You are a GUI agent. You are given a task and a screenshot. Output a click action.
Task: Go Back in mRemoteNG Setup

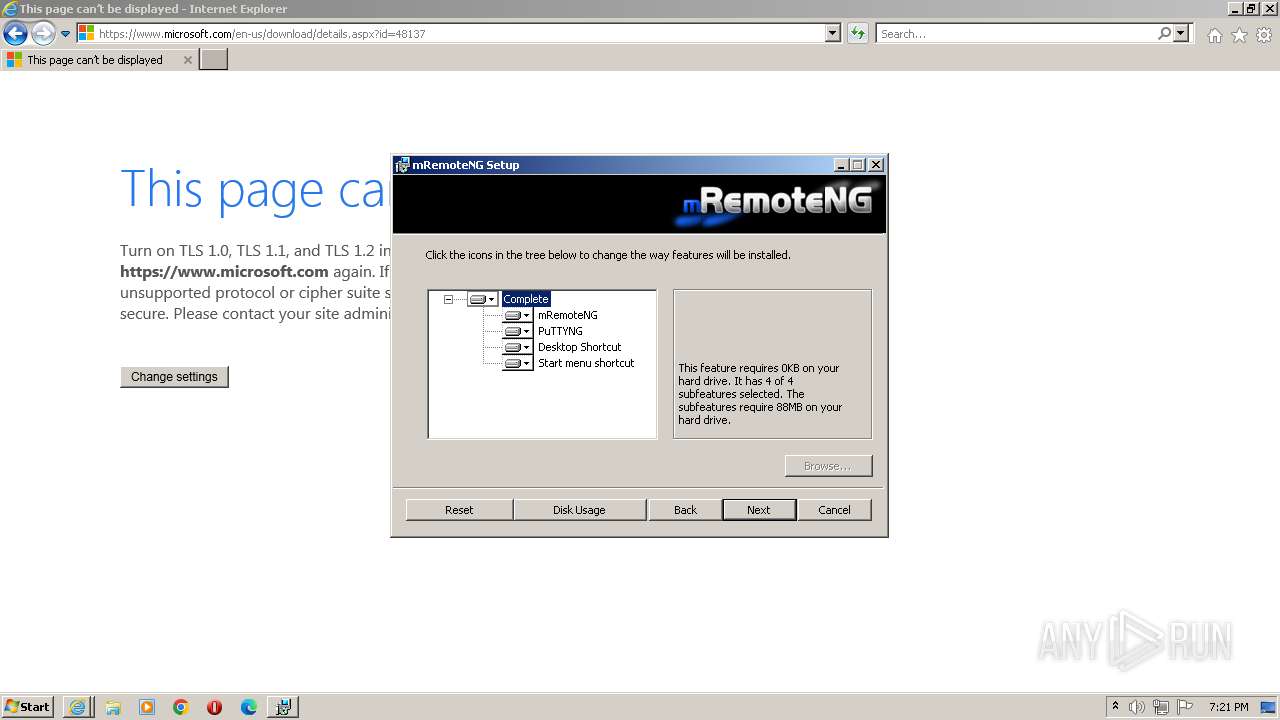[x=685, y=510]
